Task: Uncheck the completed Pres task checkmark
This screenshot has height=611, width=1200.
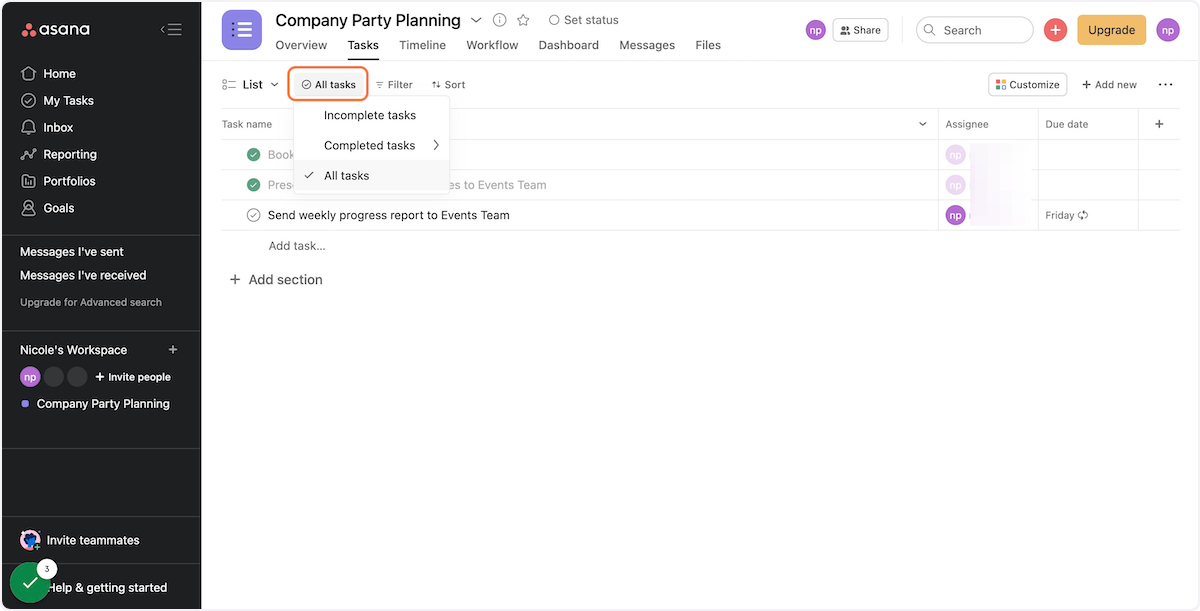Action: [x=254, y=185]
